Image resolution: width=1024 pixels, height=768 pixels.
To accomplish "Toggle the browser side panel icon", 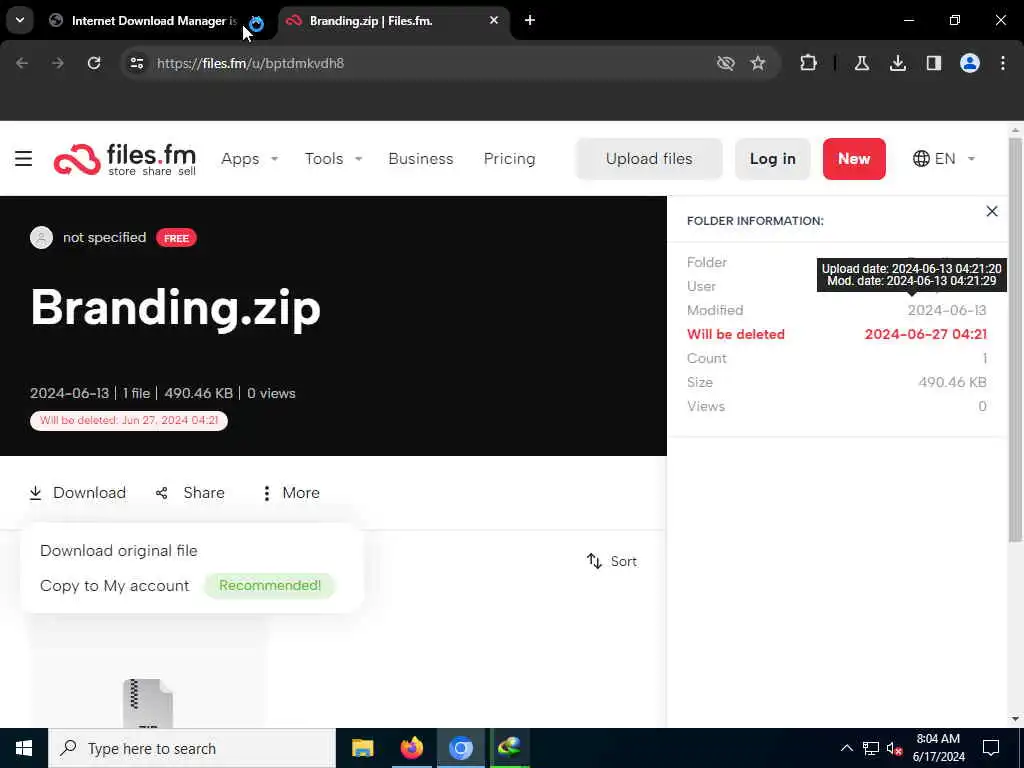I will tap(934, 63).
